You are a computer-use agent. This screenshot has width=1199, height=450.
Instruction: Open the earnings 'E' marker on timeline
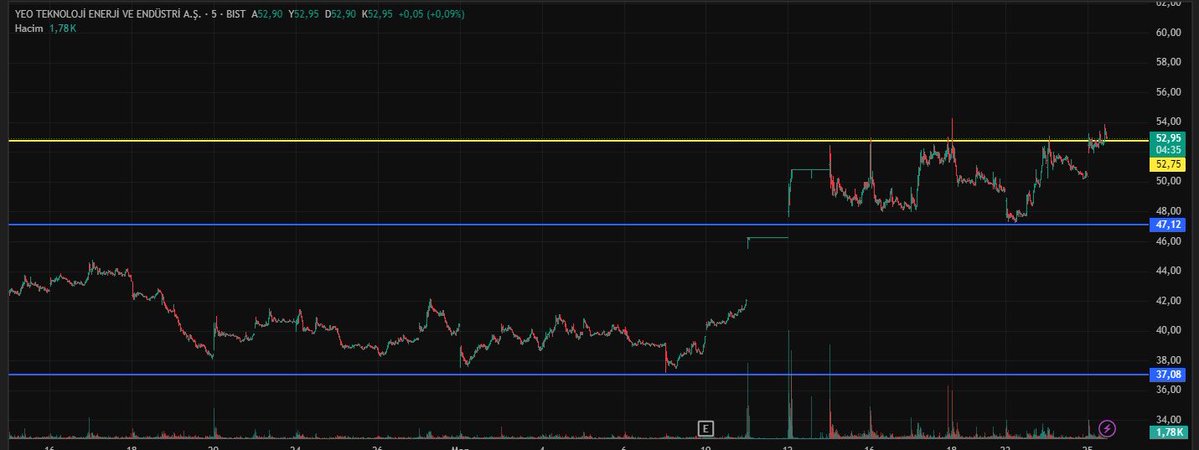[706, 428]
